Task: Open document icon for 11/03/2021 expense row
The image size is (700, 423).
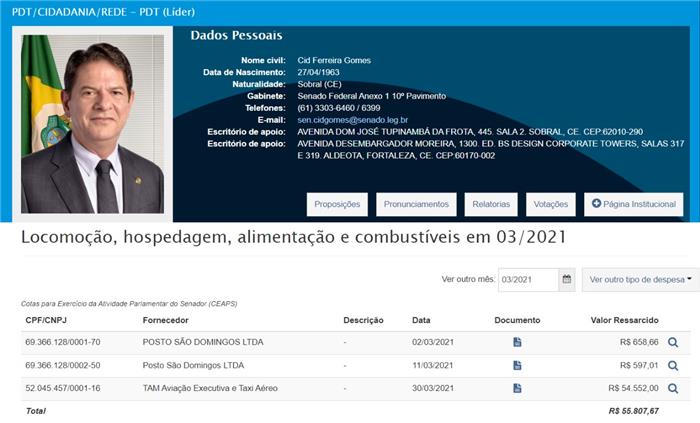Action: 517,365
